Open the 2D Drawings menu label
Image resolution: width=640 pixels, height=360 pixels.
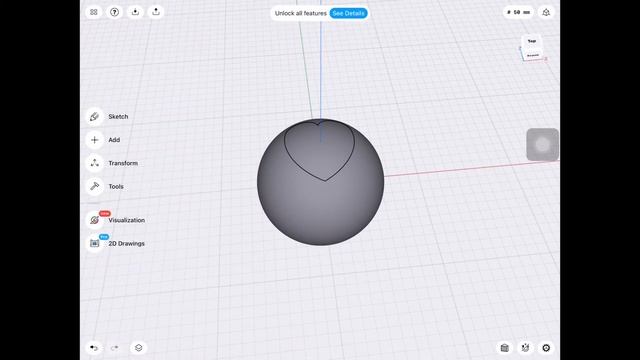pyautogui.click(x=127, y=244)
